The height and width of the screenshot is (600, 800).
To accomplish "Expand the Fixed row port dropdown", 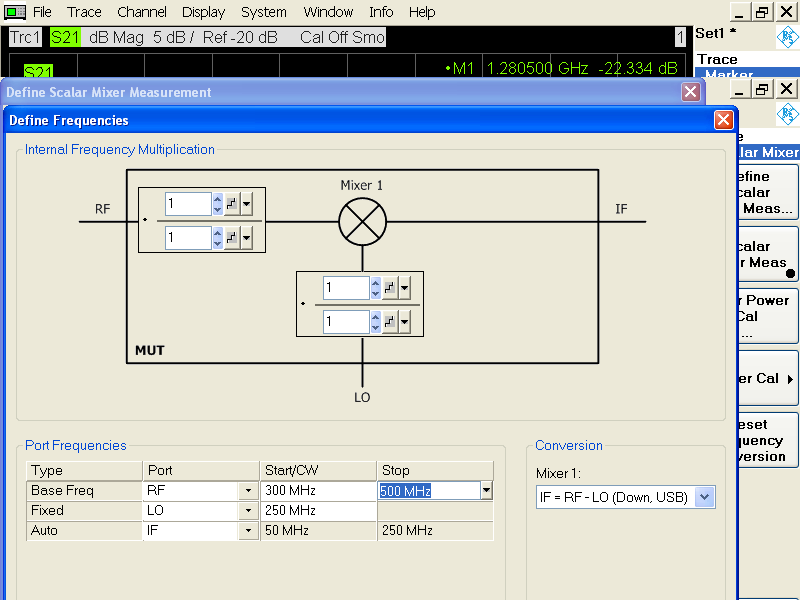I will 247,511.
